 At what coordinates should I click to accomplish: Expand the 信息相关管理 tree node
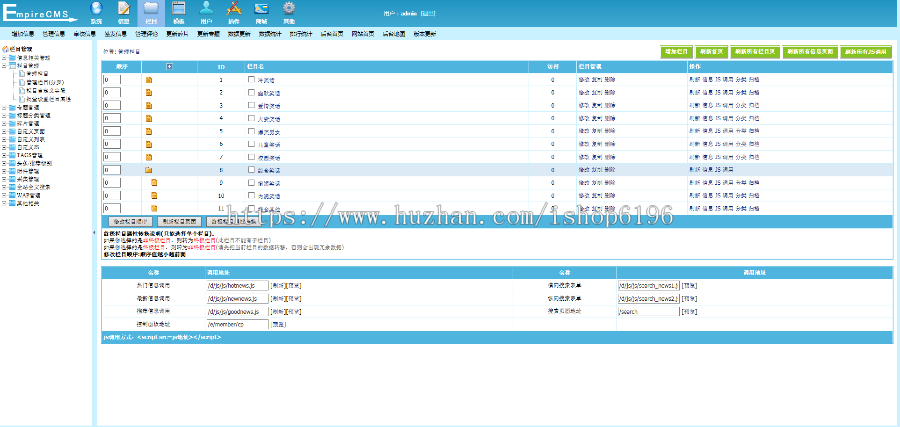click(x=4, y=58)
